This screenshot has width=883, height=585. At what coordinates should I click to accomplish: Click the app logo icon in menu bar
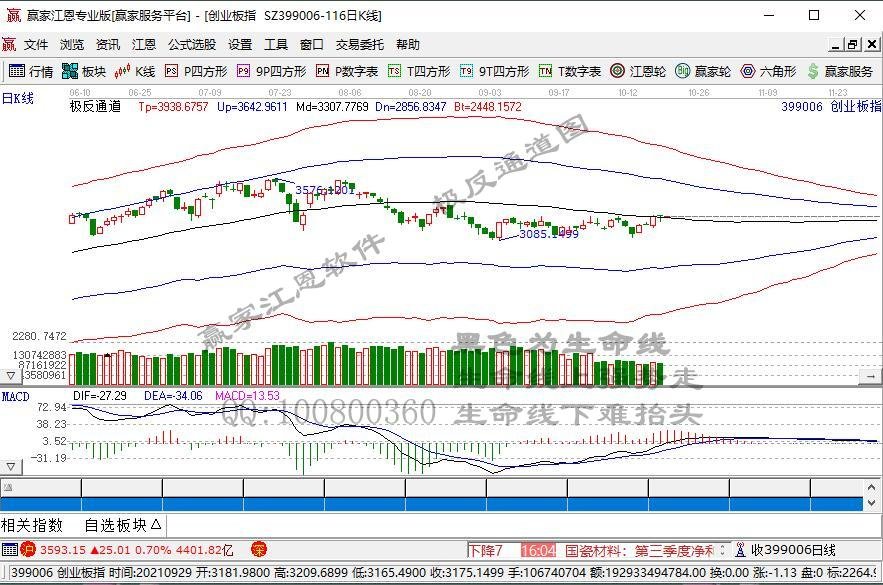pos(9,44)
